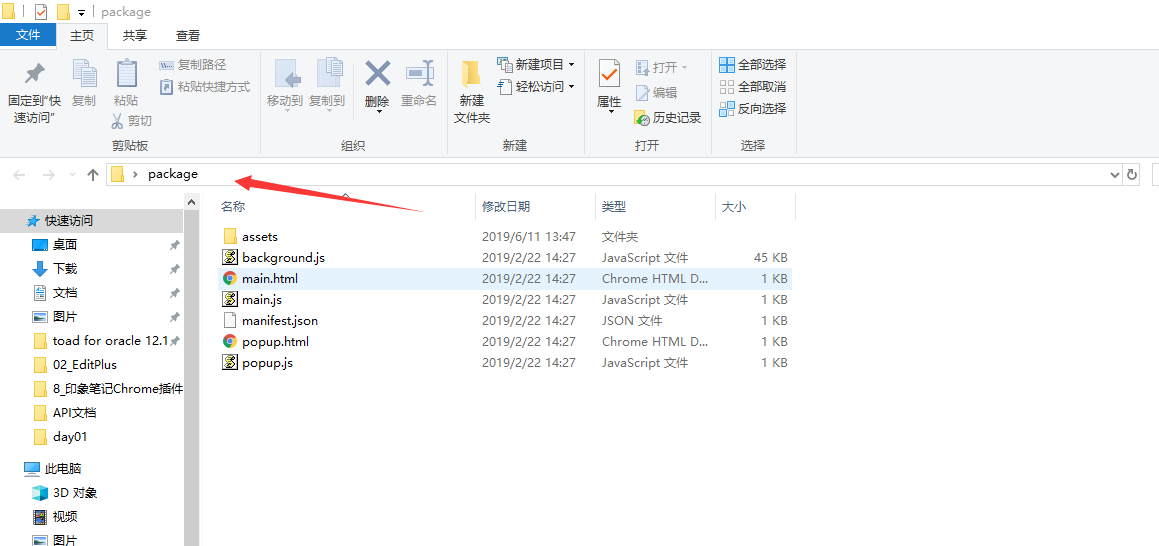1159x546 pixels.
Task: Create a New folder (新建文件夹)
Action: 472,92
